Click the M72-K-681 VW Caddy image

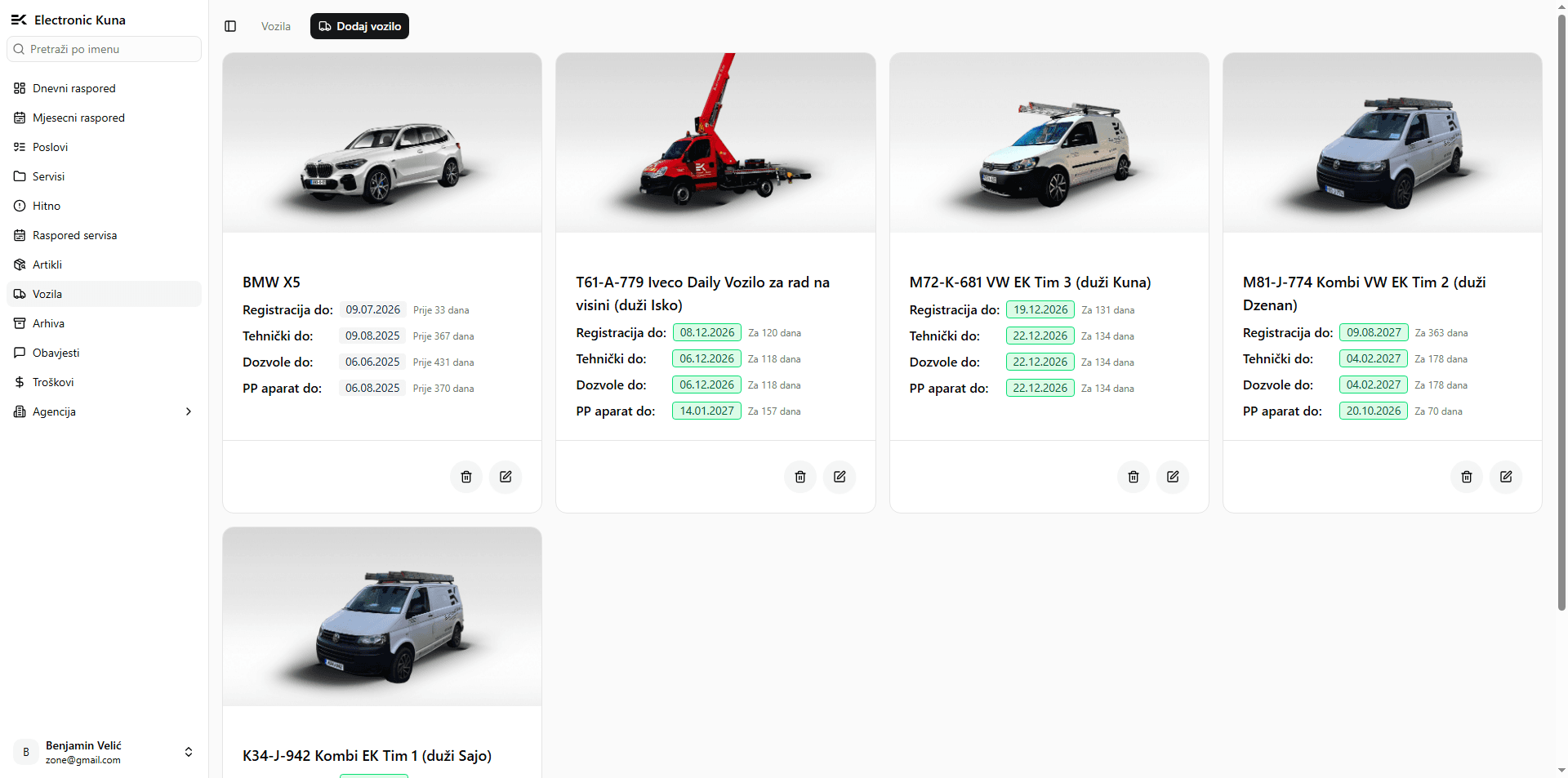pos(1049,143)
